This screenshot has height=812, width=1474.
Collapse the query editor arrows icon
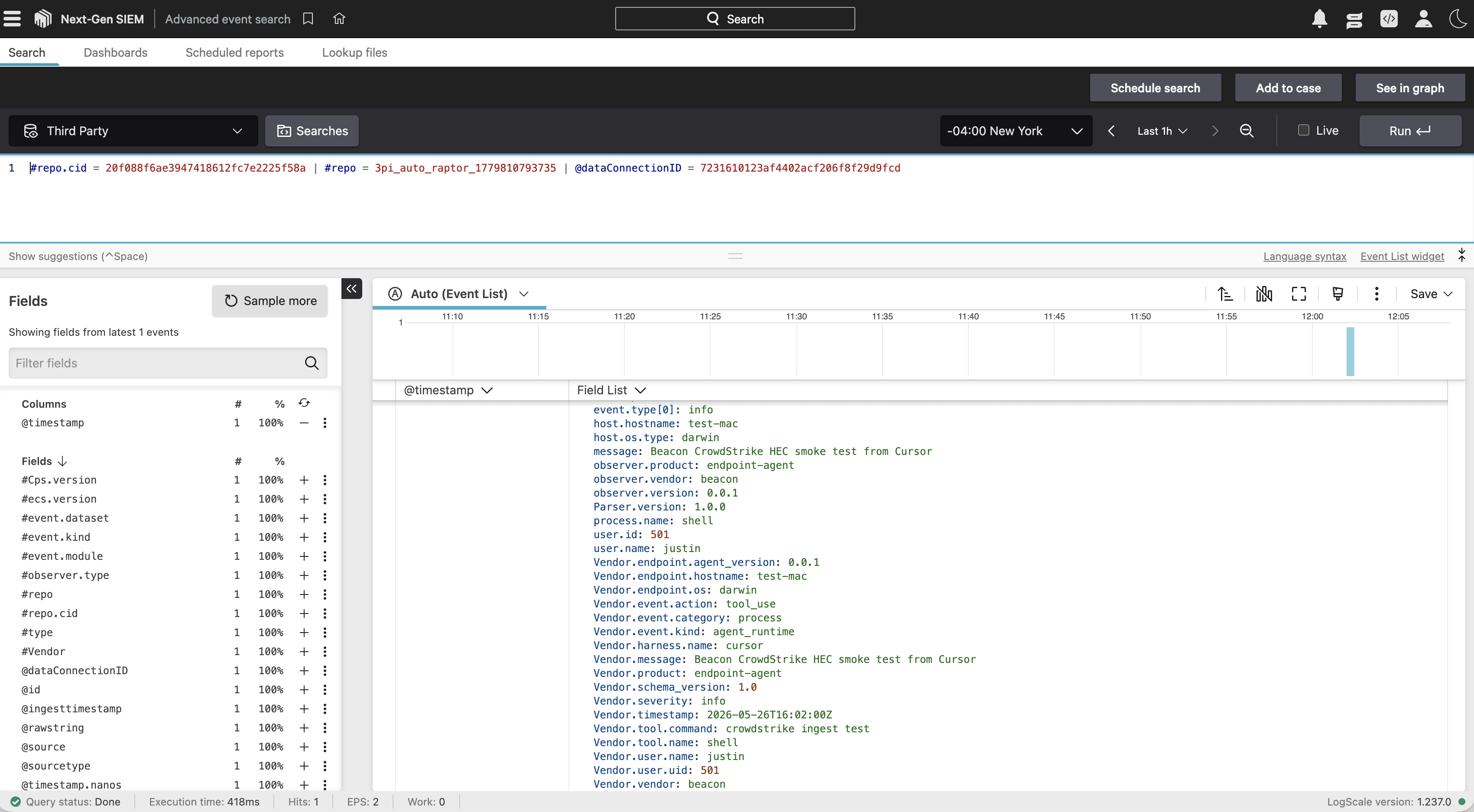click(1462, 255)
